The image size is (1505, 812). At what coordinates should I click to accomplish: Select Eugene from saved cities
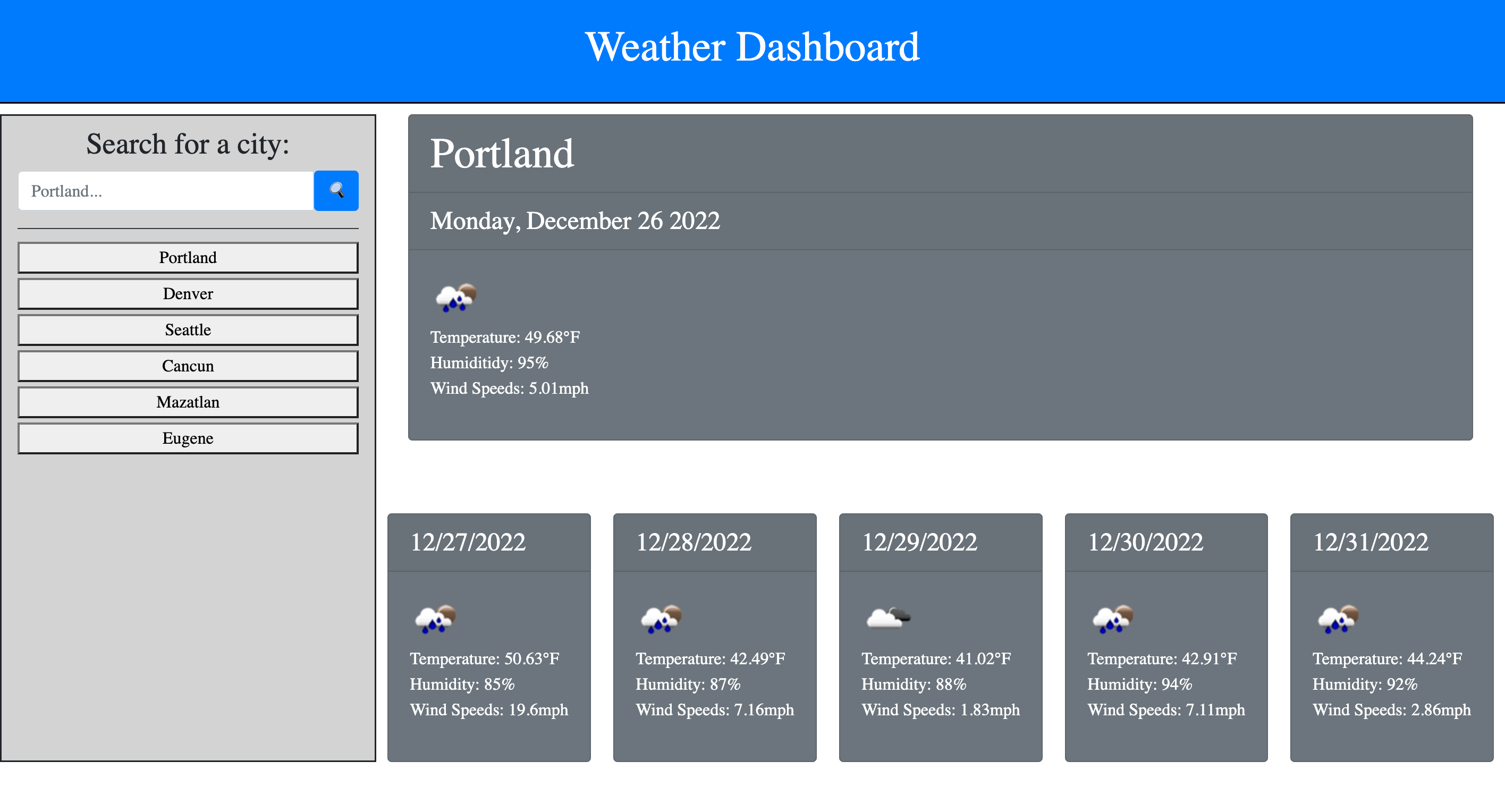[x=188, y=438]
